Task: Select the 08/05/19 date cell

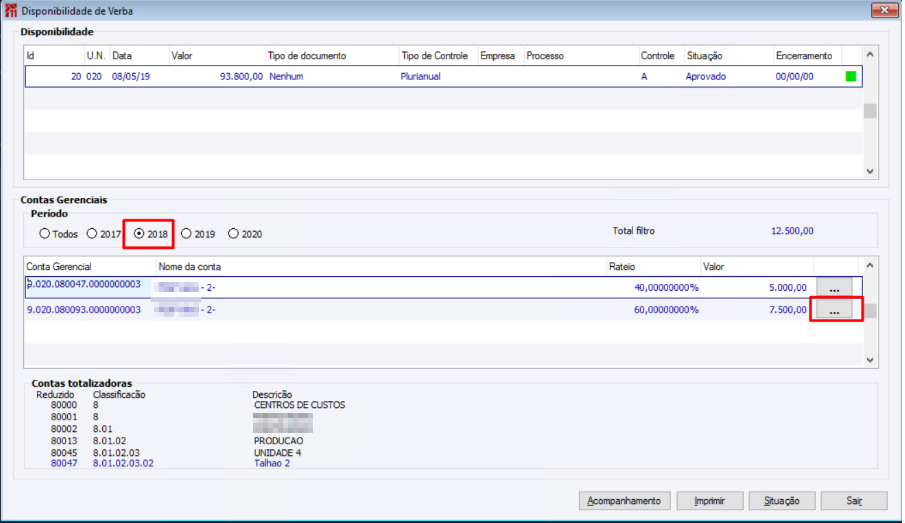Action: pyautogui.click(x=131, y=76)
